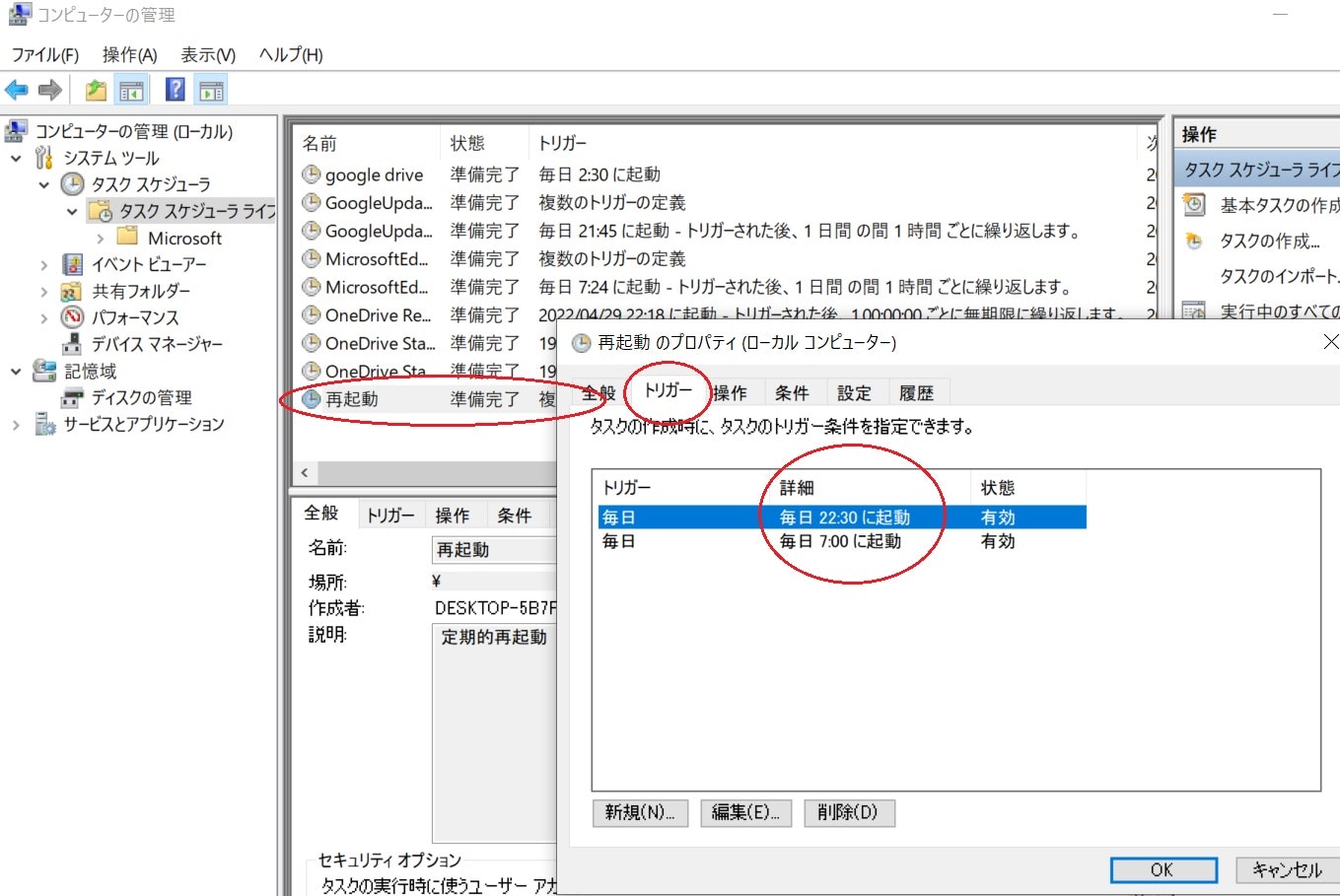Click the ディスクの管理 icon in tree
The height and width of the screenshot is (896, 1340).
(72, 397)
